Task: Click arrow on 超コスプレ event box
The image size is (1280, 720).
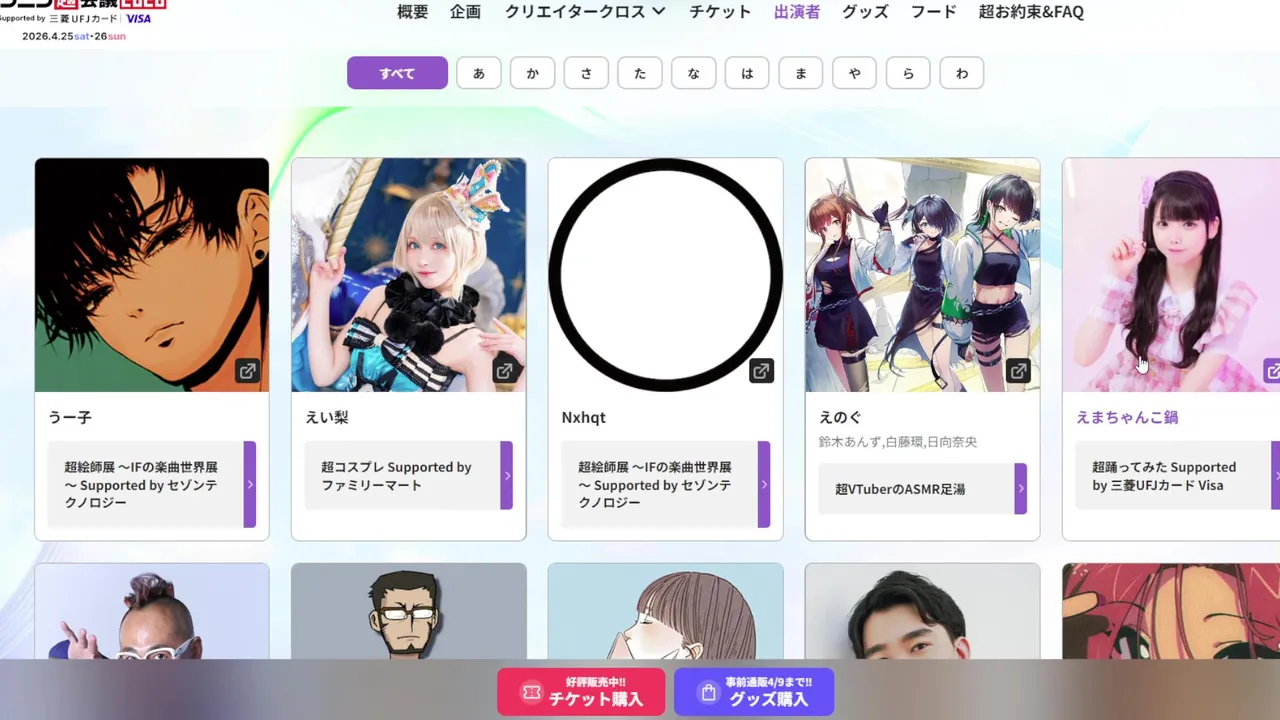Action: pos(507,475)
